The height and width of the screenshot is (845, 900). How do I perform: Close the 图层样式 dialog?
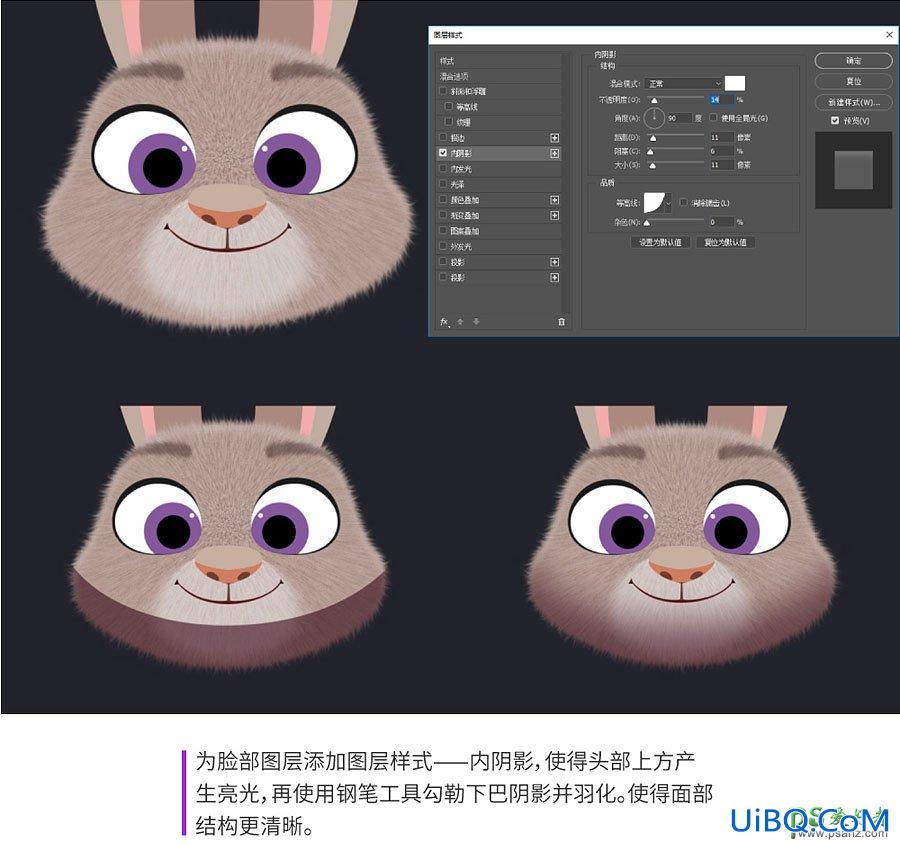pos(889,35)
